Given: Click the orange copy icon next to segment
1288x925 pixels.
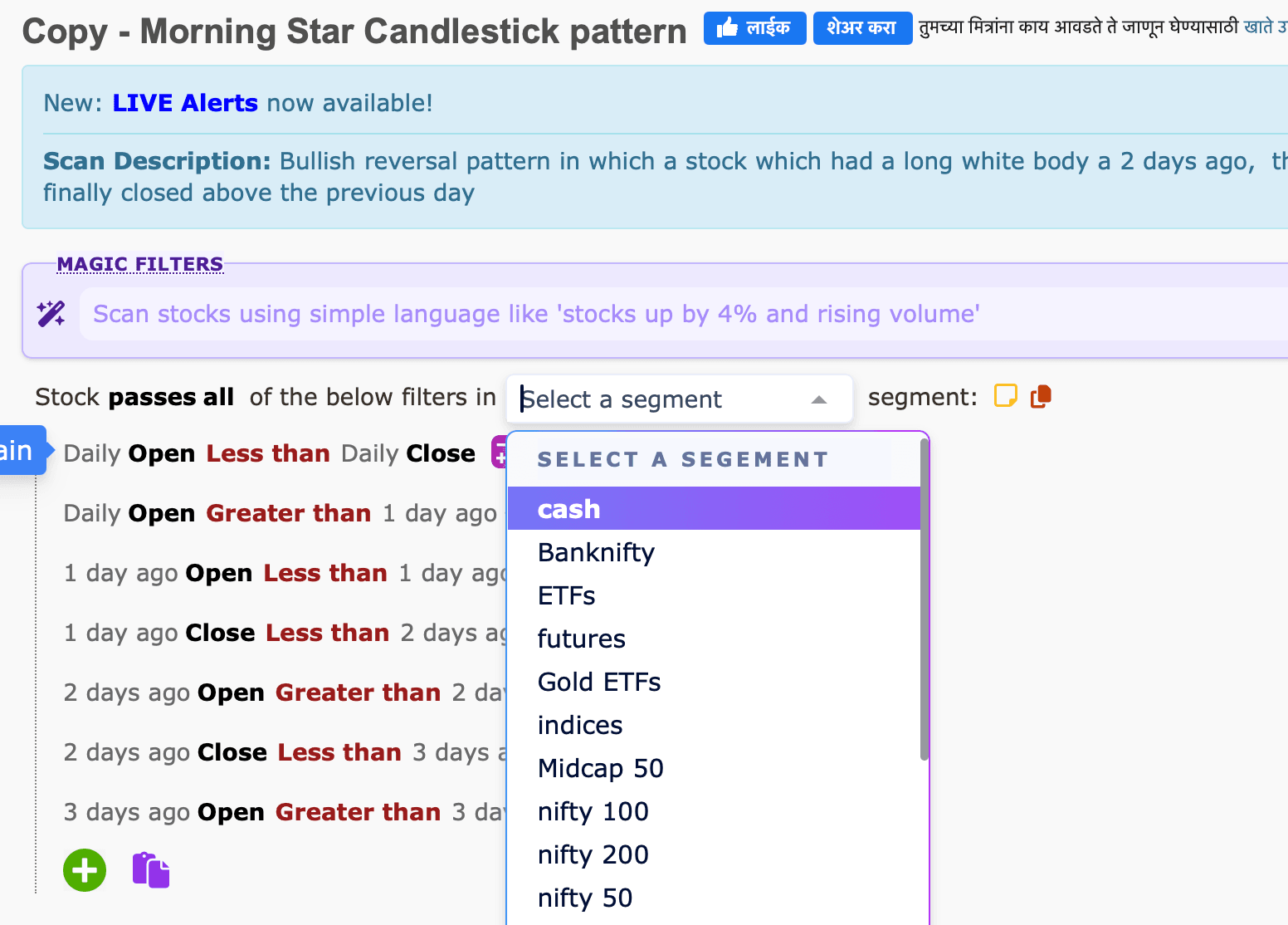Looking at the screenshot, I should [x=1041, y=397].
